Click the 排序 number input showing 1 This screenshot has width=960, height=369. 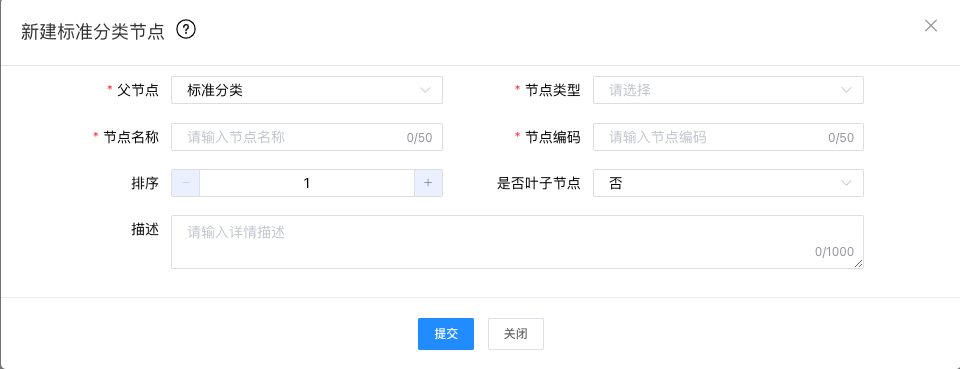tap(307, 183)
